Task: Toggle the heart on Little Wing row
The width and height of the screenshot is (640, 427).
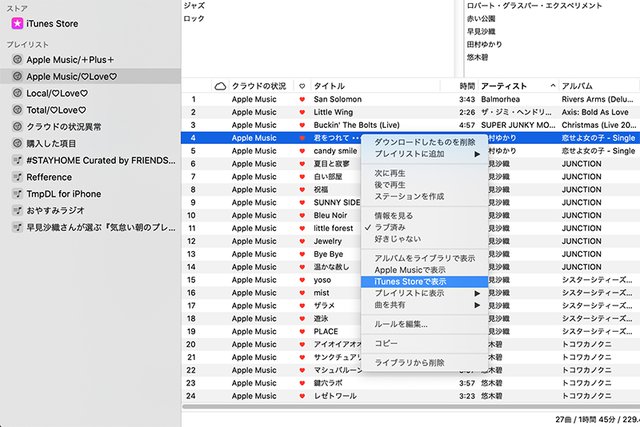Action: 302,113
